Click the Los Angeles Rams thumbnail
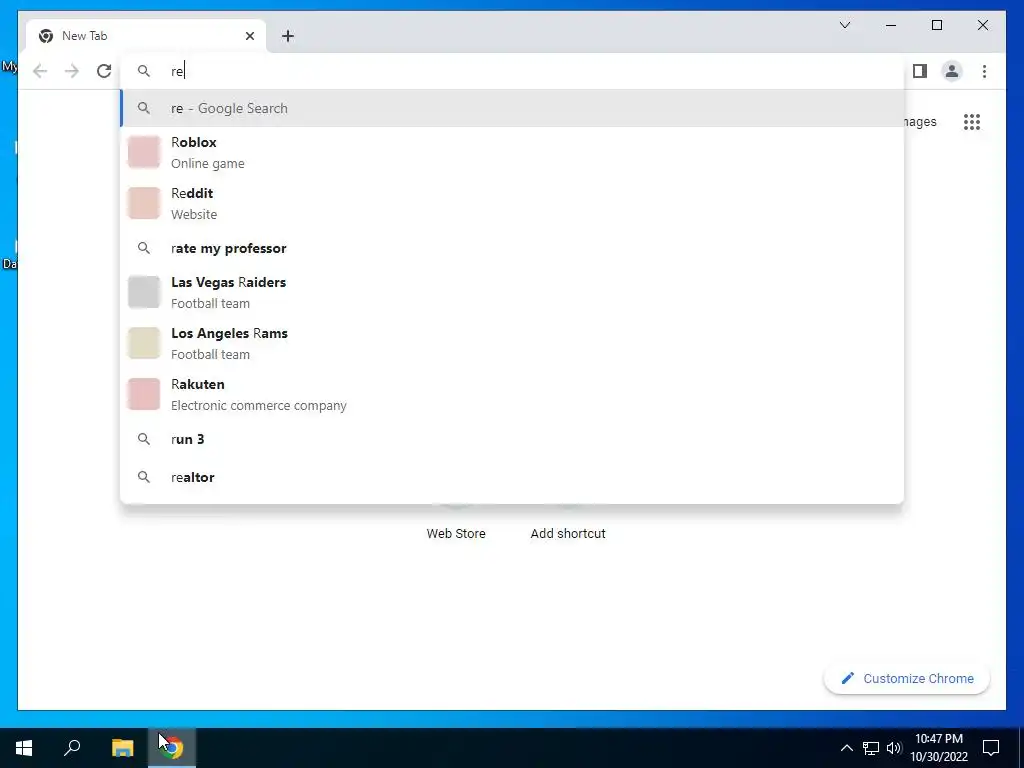Image resolution: width=1024 pixels, height=768 pixels. [144, 343]
